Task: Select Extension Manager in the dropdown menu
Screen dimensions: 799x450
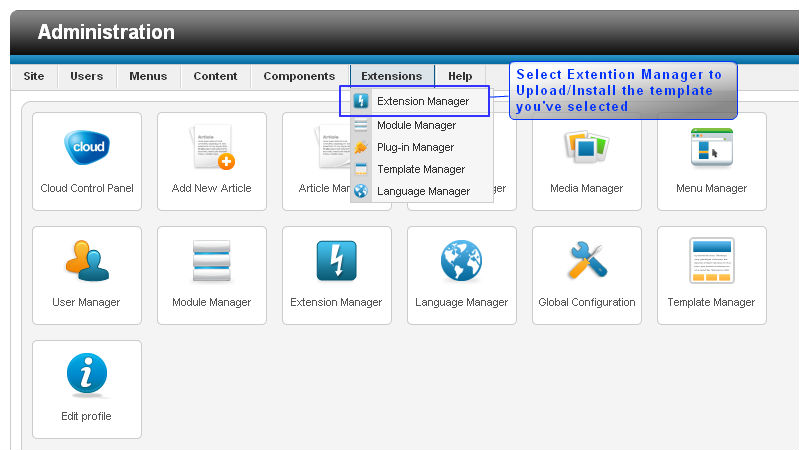Action: [x=422, y=101]
